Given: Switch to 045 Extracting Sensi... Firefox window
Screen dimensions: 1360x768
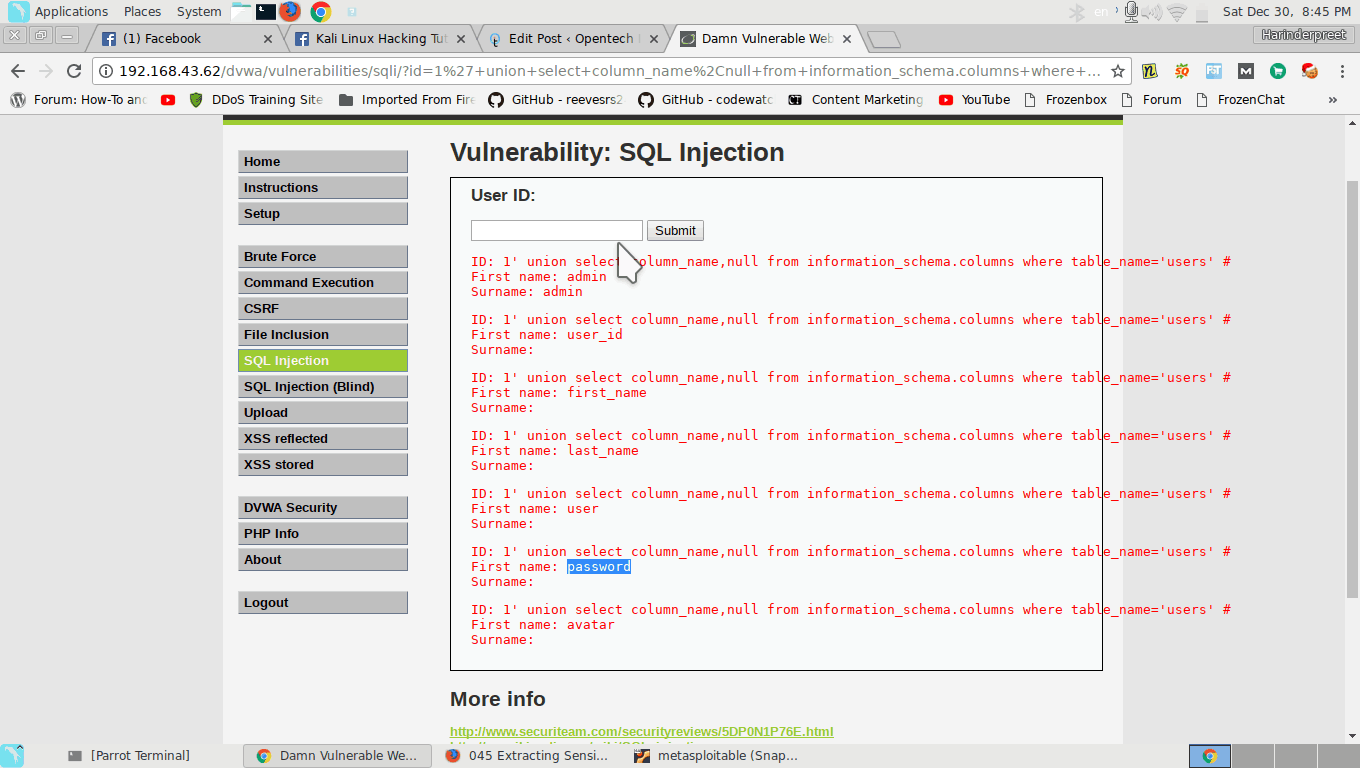Looking at the screenshot, I should [x=528, y=756].
